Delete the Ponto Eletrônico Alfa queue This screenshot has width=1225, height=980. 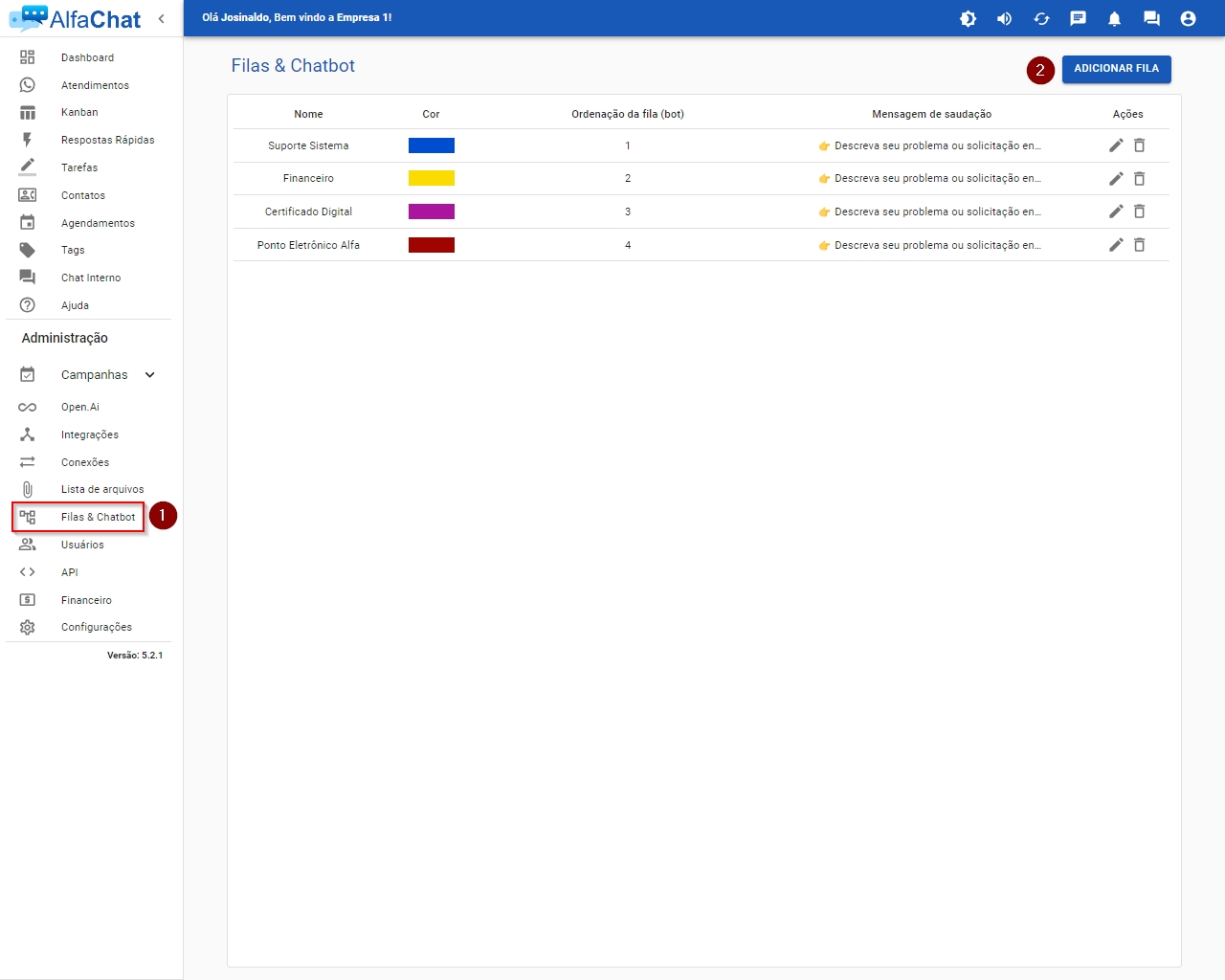pyautogui.click(x=1139, y=245)
